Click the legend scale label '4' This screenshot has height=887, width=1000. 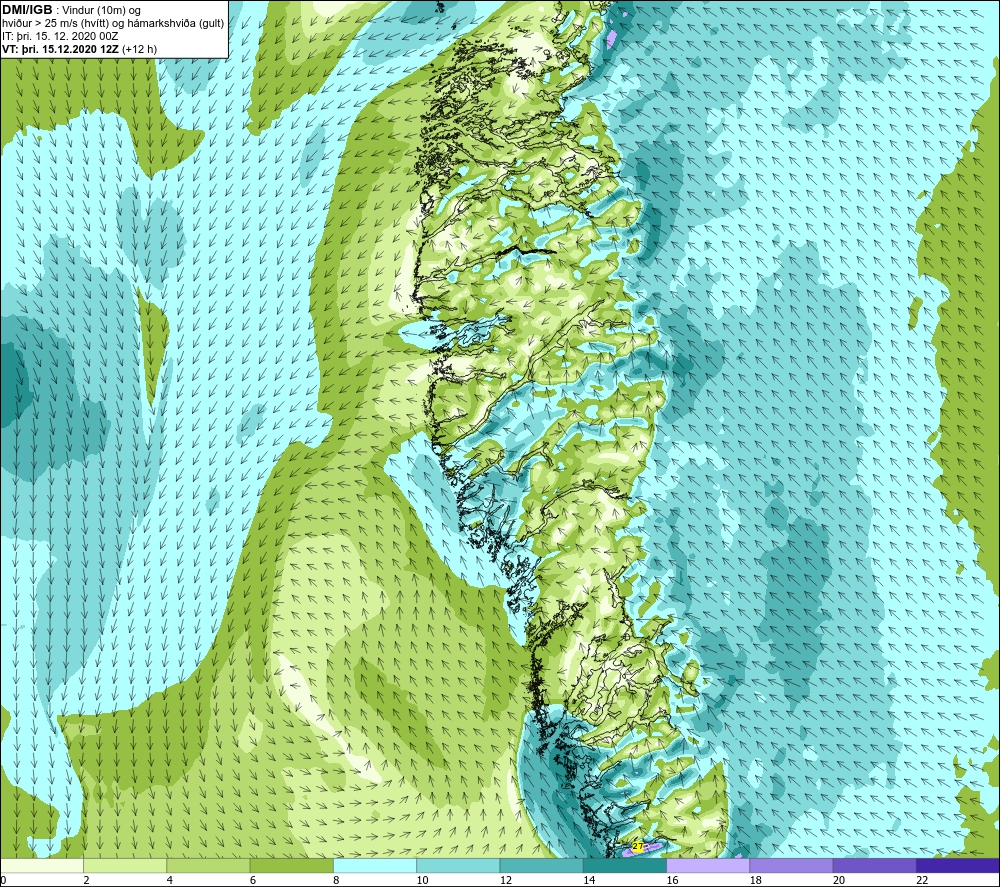point(170,880)
